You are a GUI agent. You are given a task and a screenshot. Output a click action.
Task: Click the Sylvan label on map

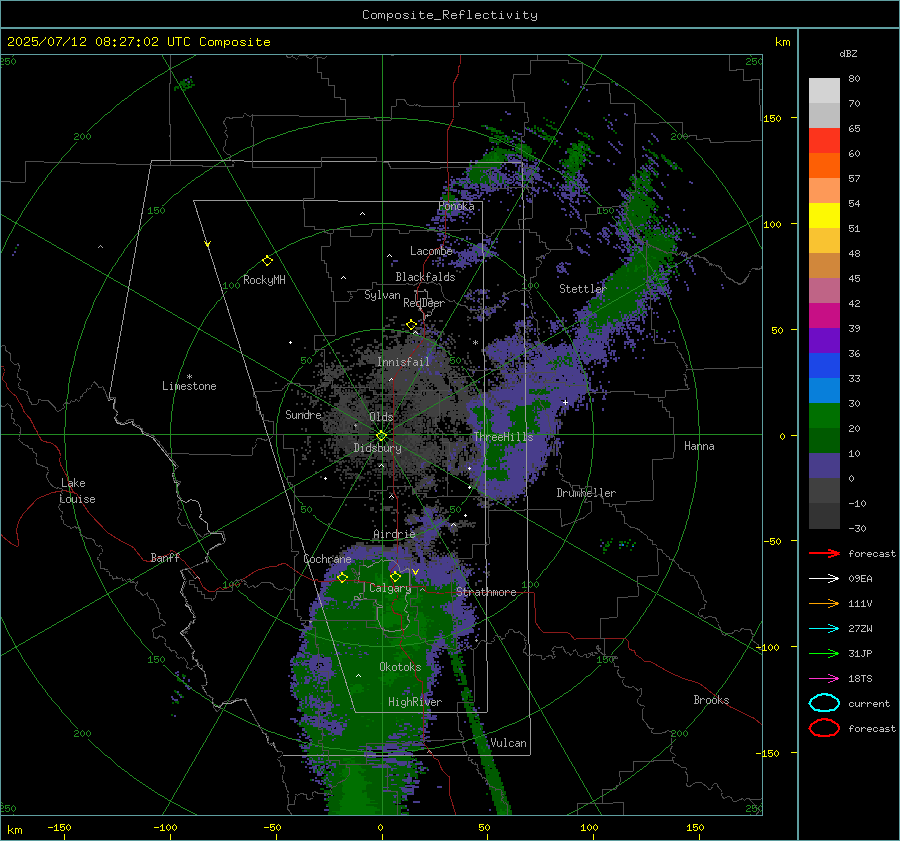[382, 295]
